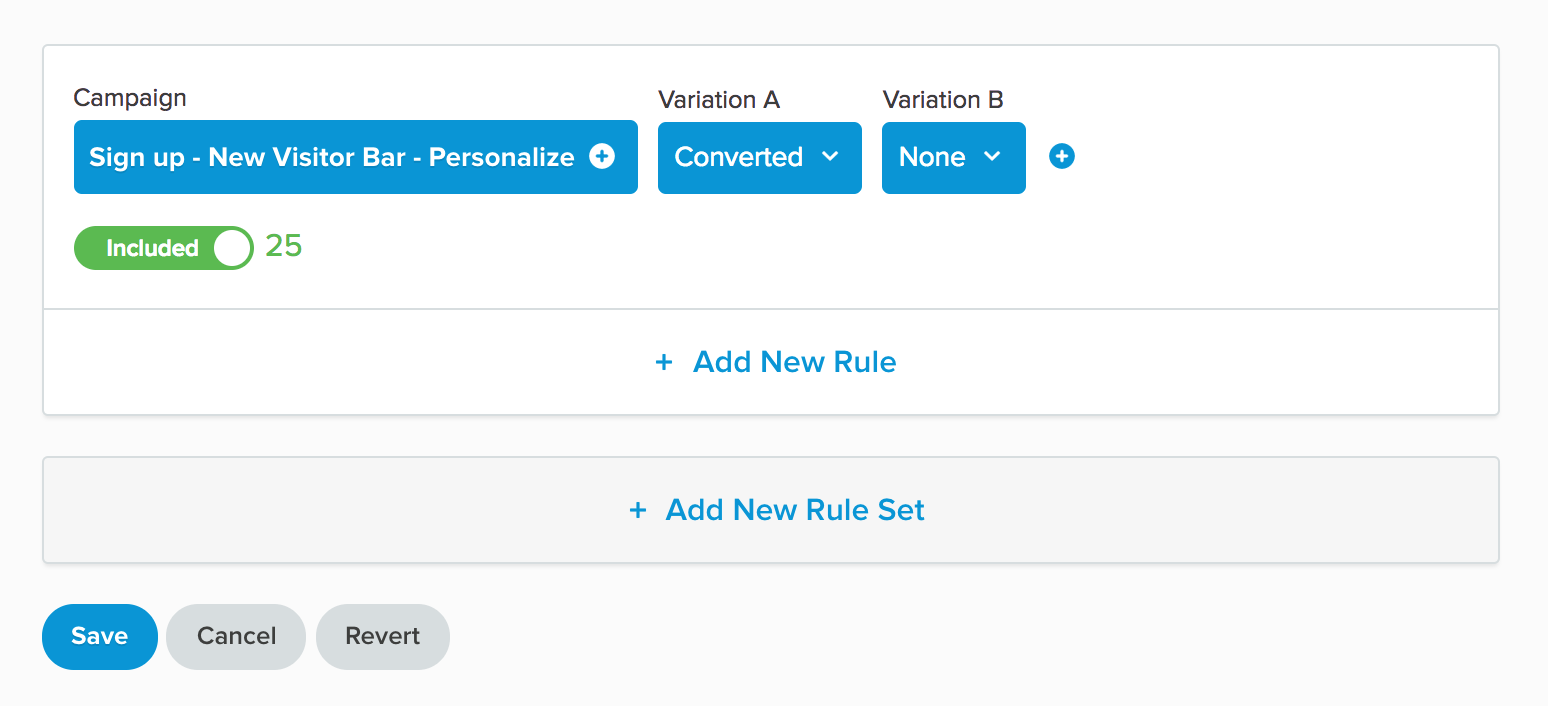Save the rule changes
1548x706 pixels.
click(100, 636)
